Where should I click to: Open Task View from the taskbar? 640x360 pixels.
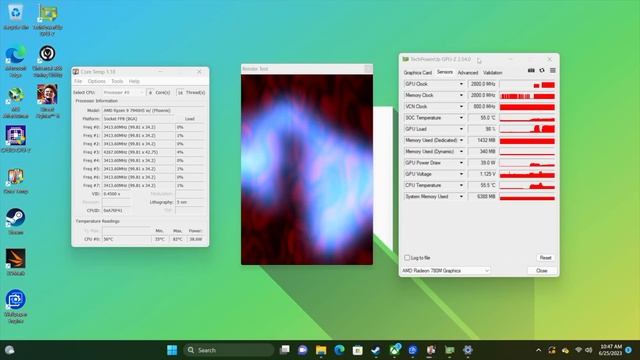tap(284, 350)
